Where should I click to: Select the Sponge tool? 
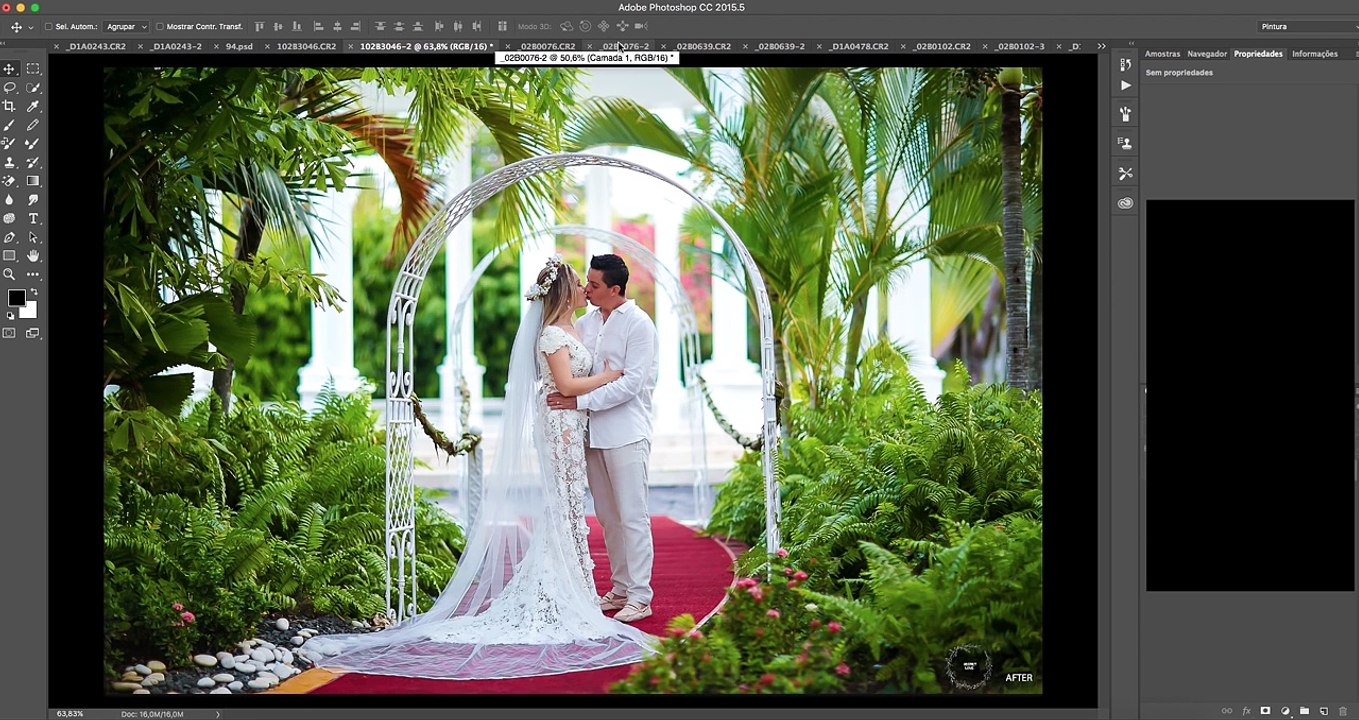[9, 218]
